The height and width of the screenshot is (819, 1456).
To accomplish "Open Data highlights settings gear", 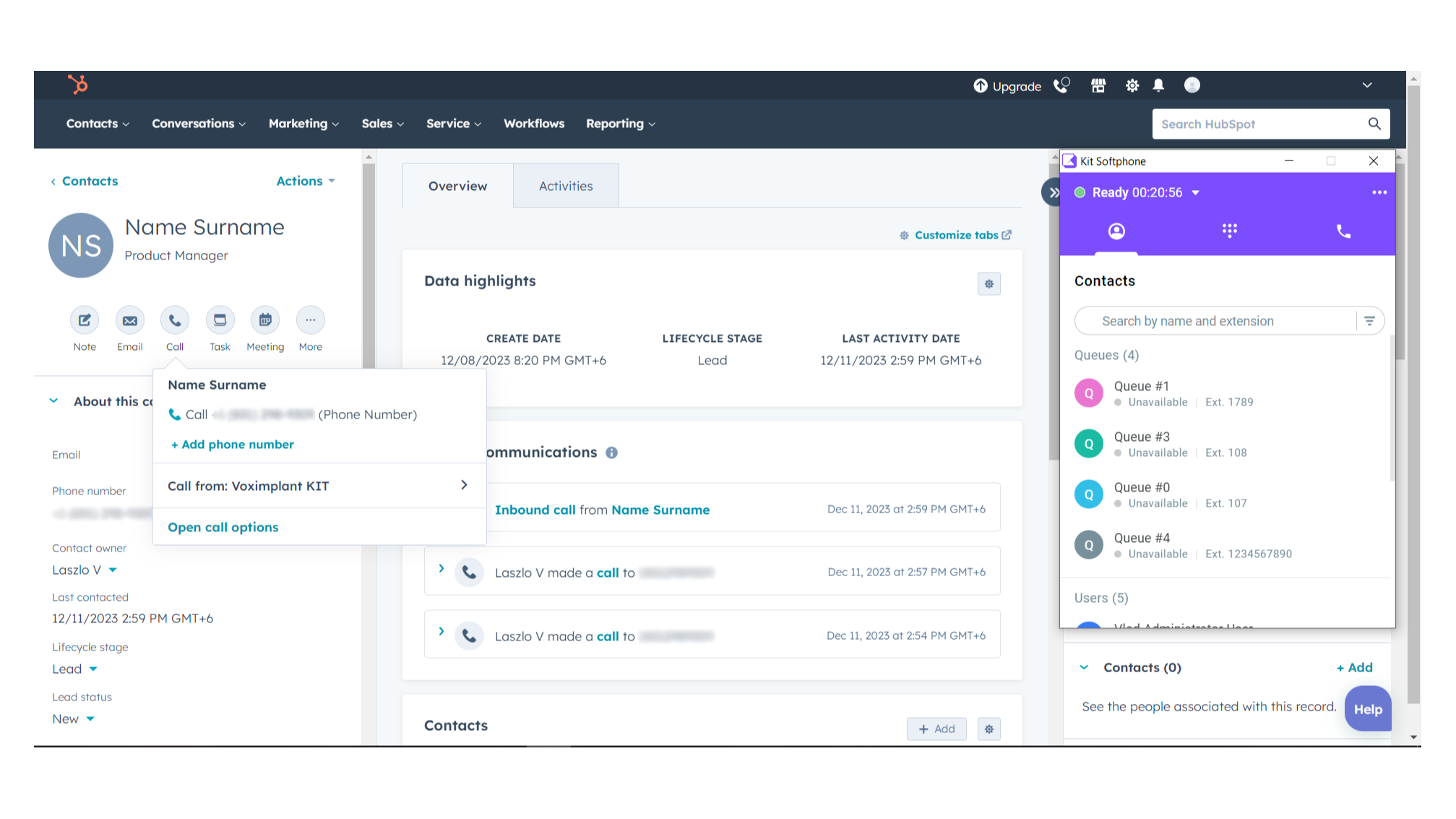I will pos(988,284).
